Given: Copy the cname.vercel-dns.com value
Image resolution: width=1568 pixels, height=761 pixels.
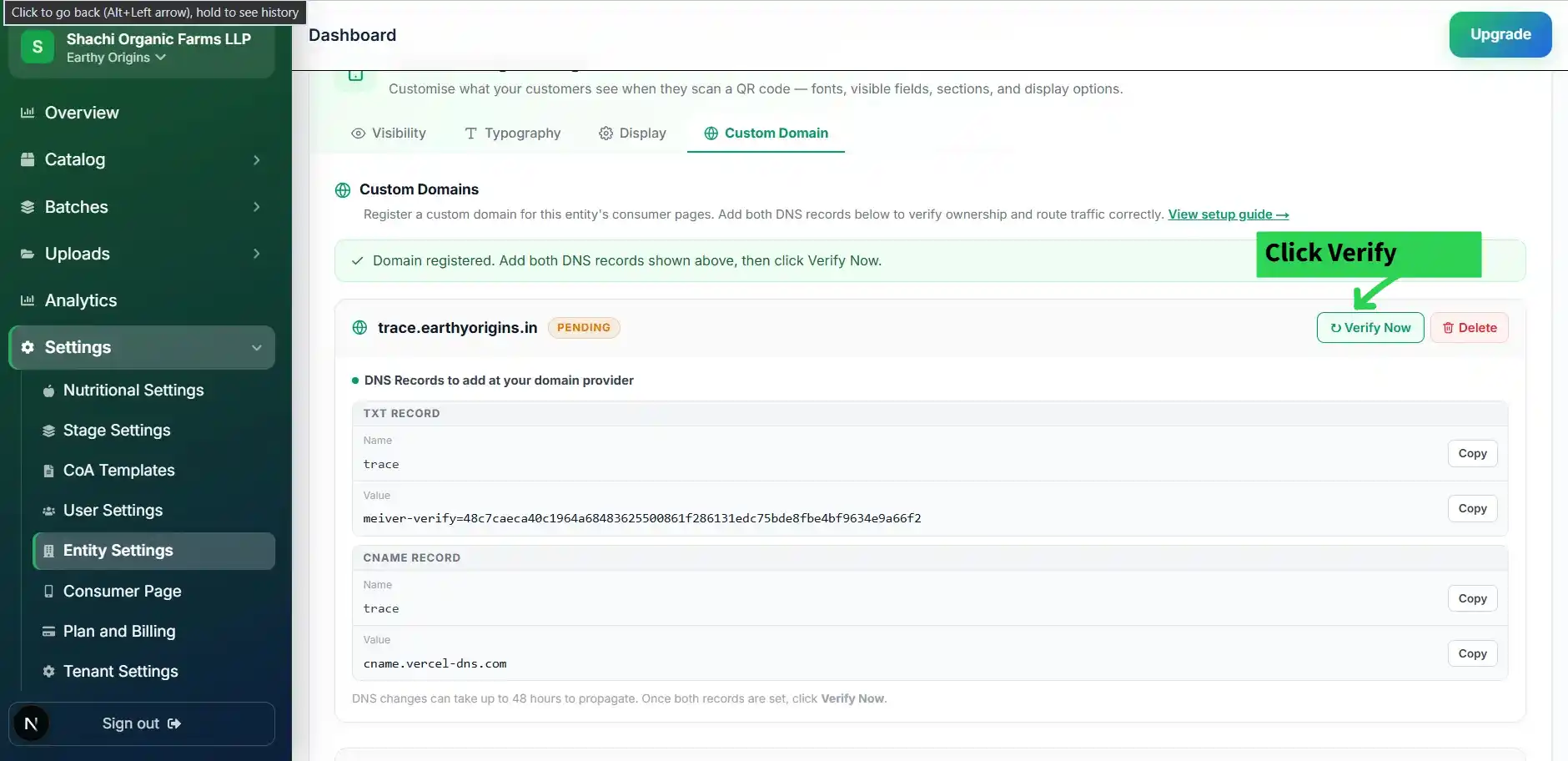Looking at the screenshot, I should (x=1472, y=654).
